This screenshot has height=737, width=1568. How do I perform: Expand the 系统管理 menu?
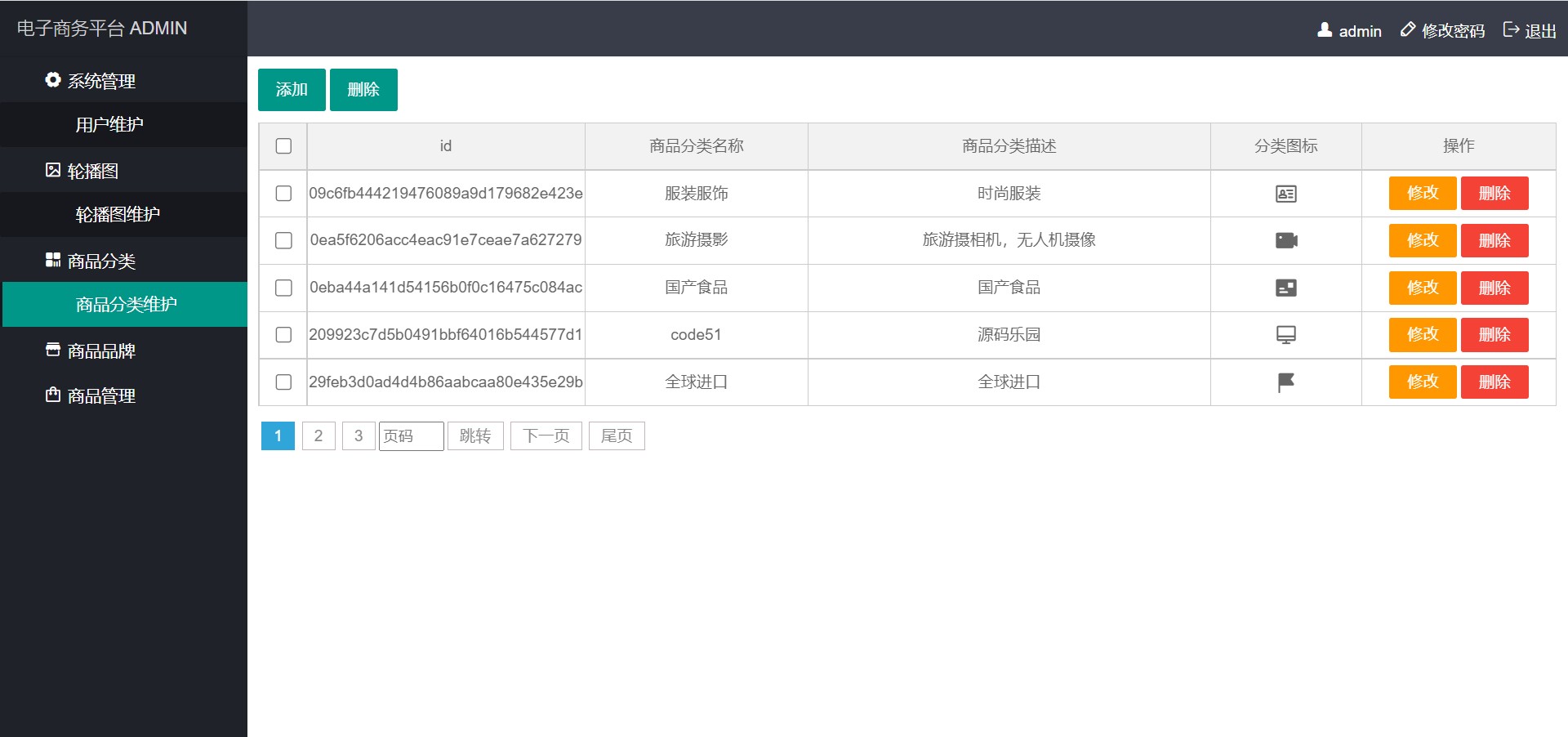tap(123, 80)
